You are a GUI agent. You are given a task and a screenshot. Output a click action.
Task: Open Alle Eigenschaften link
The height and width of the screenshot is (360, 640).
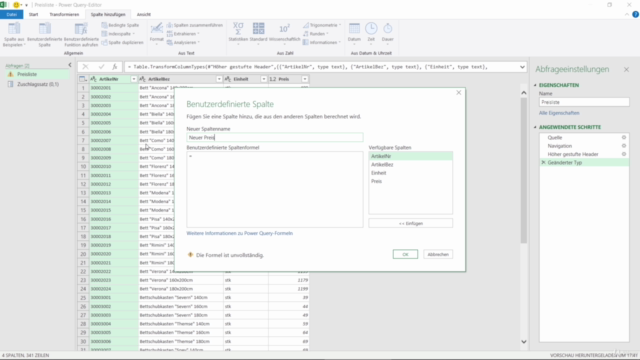point(559,113)
